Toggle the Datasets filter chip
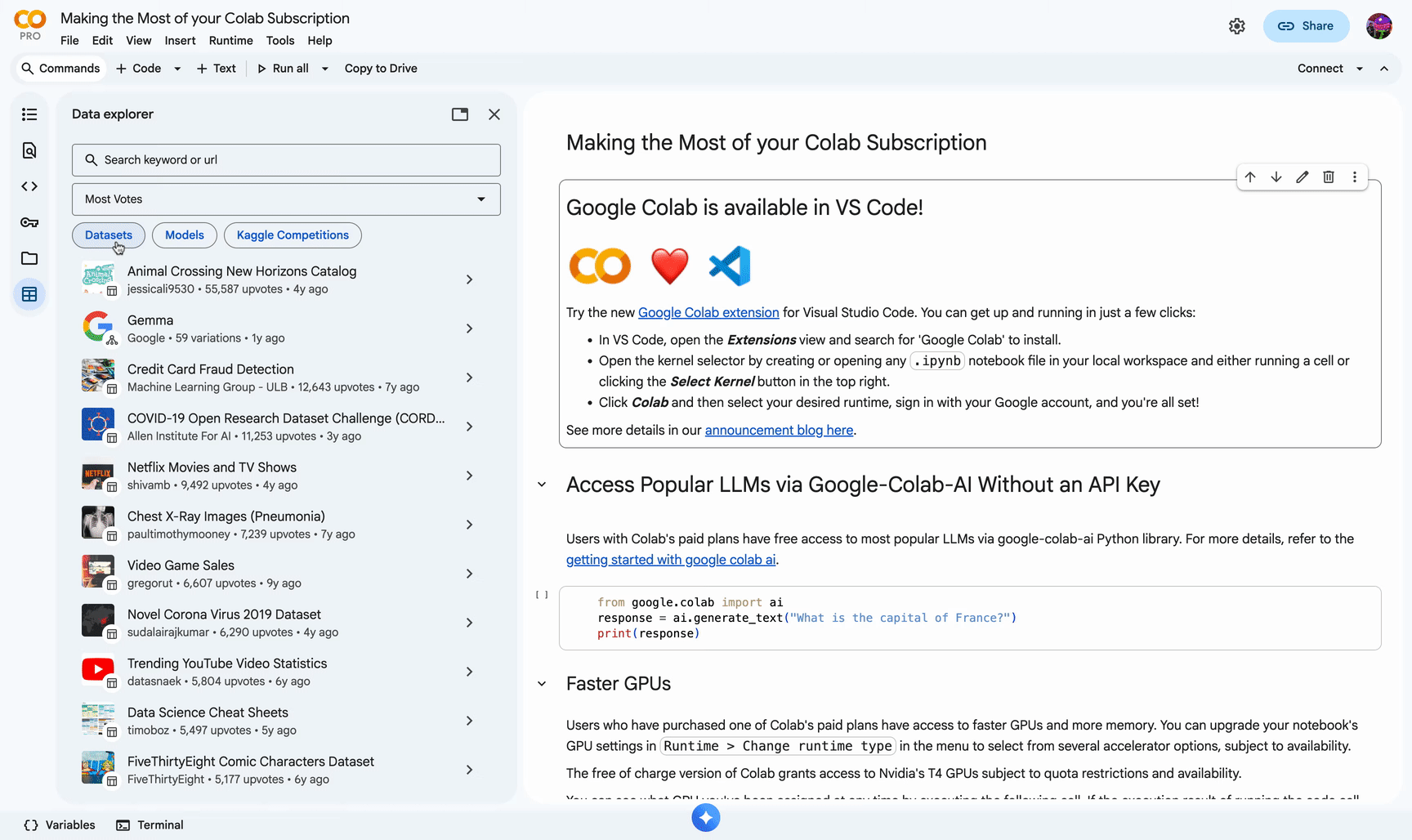 coord(109,235)
